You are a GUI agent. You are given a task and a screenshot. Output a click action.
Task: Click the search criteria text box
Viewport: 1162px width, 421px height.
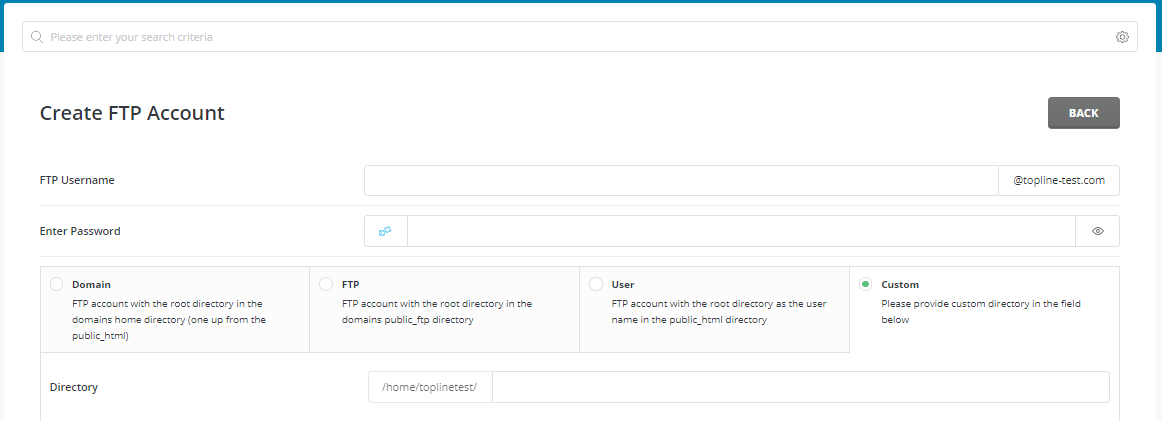click(x=580, y=37)
